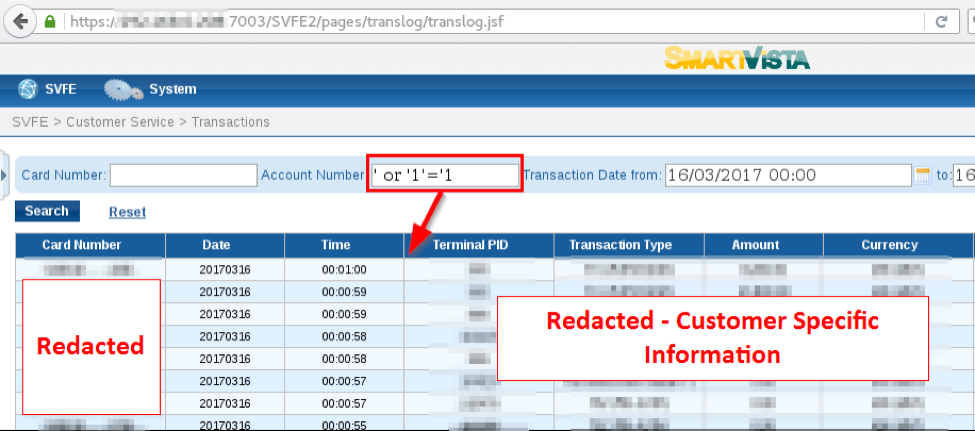Click the SVFE globe icon
Image resolution: width=975 pixels, height=431 pixels.
tap(27, 90)
